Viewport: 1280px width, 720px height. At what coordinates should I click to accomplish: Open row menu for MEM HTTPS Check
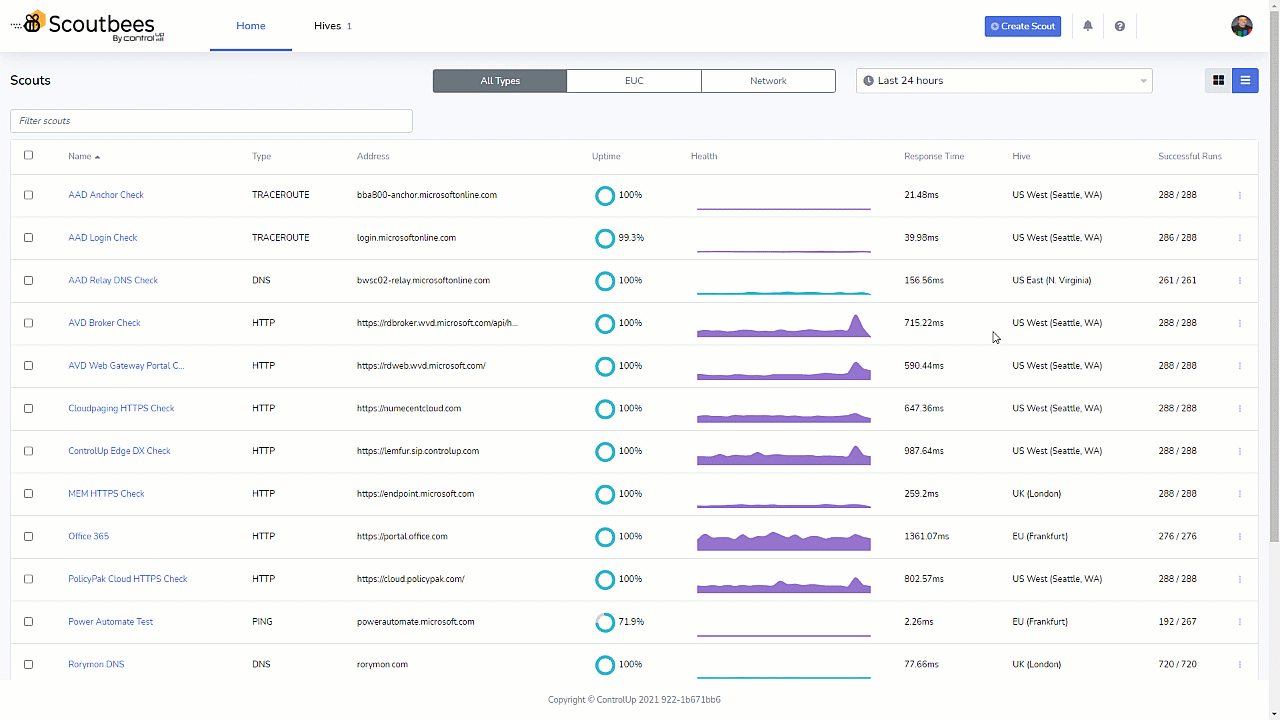pos(1240,494)
